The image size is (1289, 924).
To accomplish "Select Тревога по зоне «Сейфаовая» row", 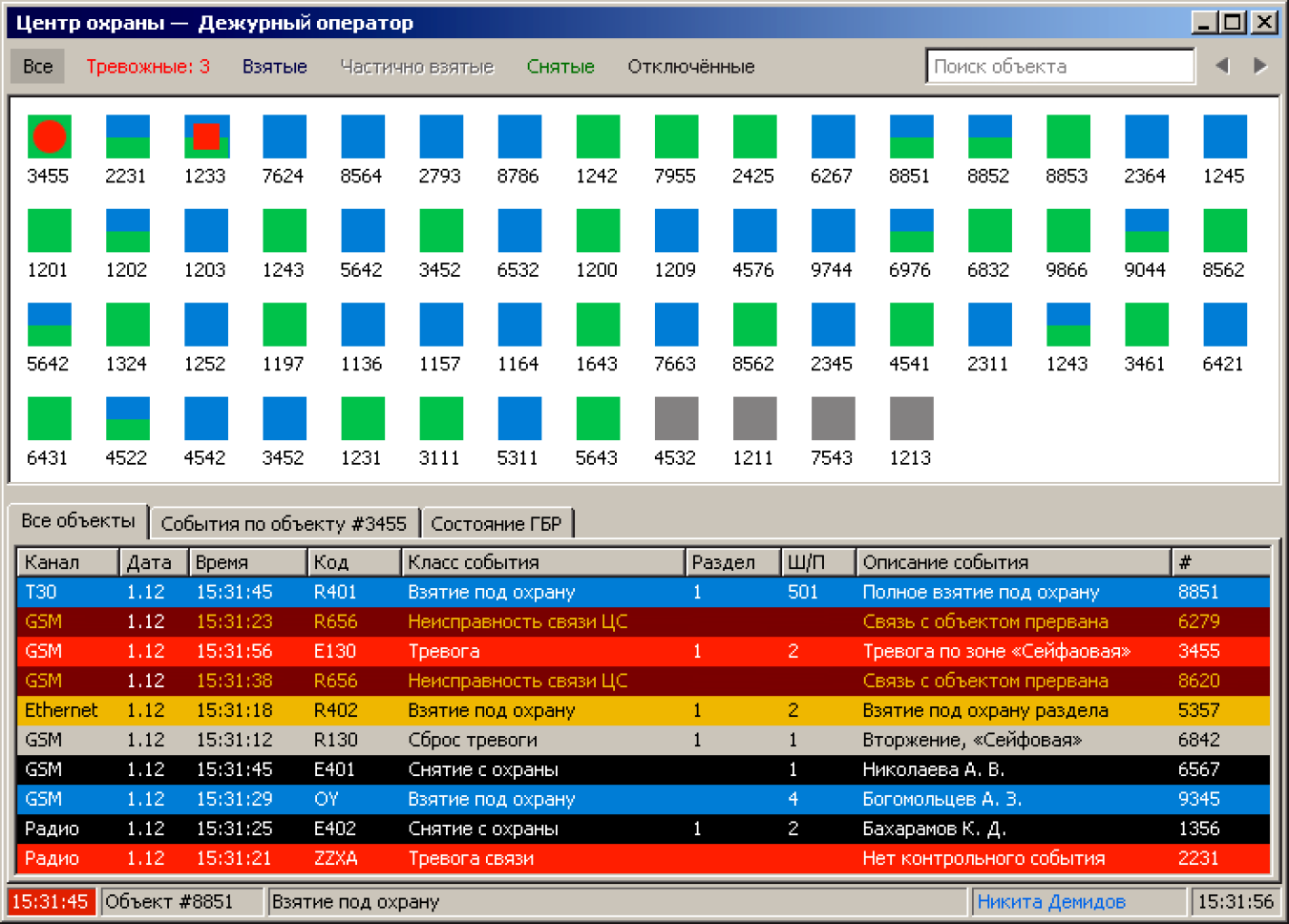I will click(x=644, y=651).
